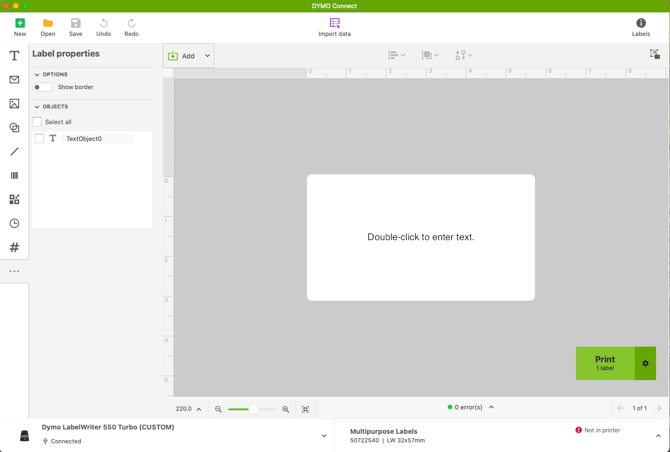Select the Text object tool in sidebar
This screenshot has width=670, height=452.
point(14,56)
